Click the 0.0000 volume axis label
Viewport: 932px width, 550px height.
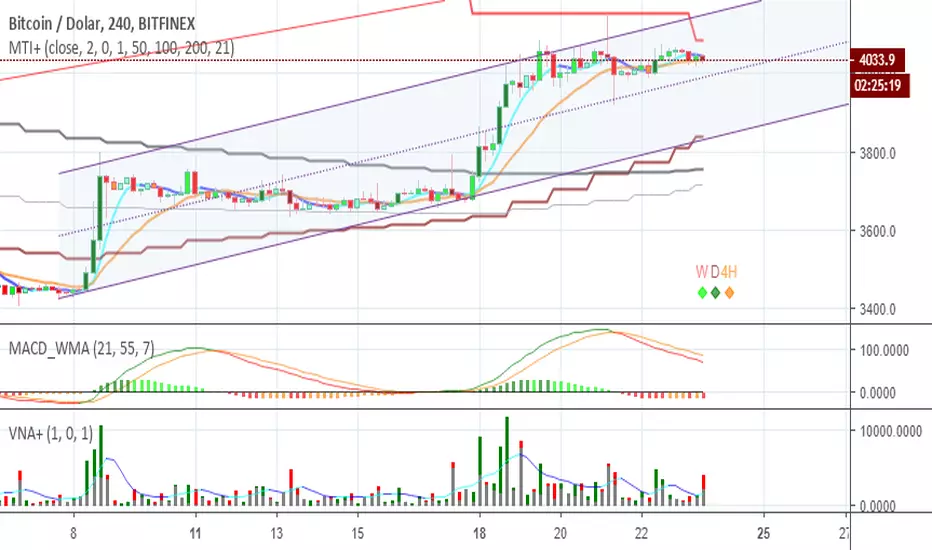click(x=877, y=507)
